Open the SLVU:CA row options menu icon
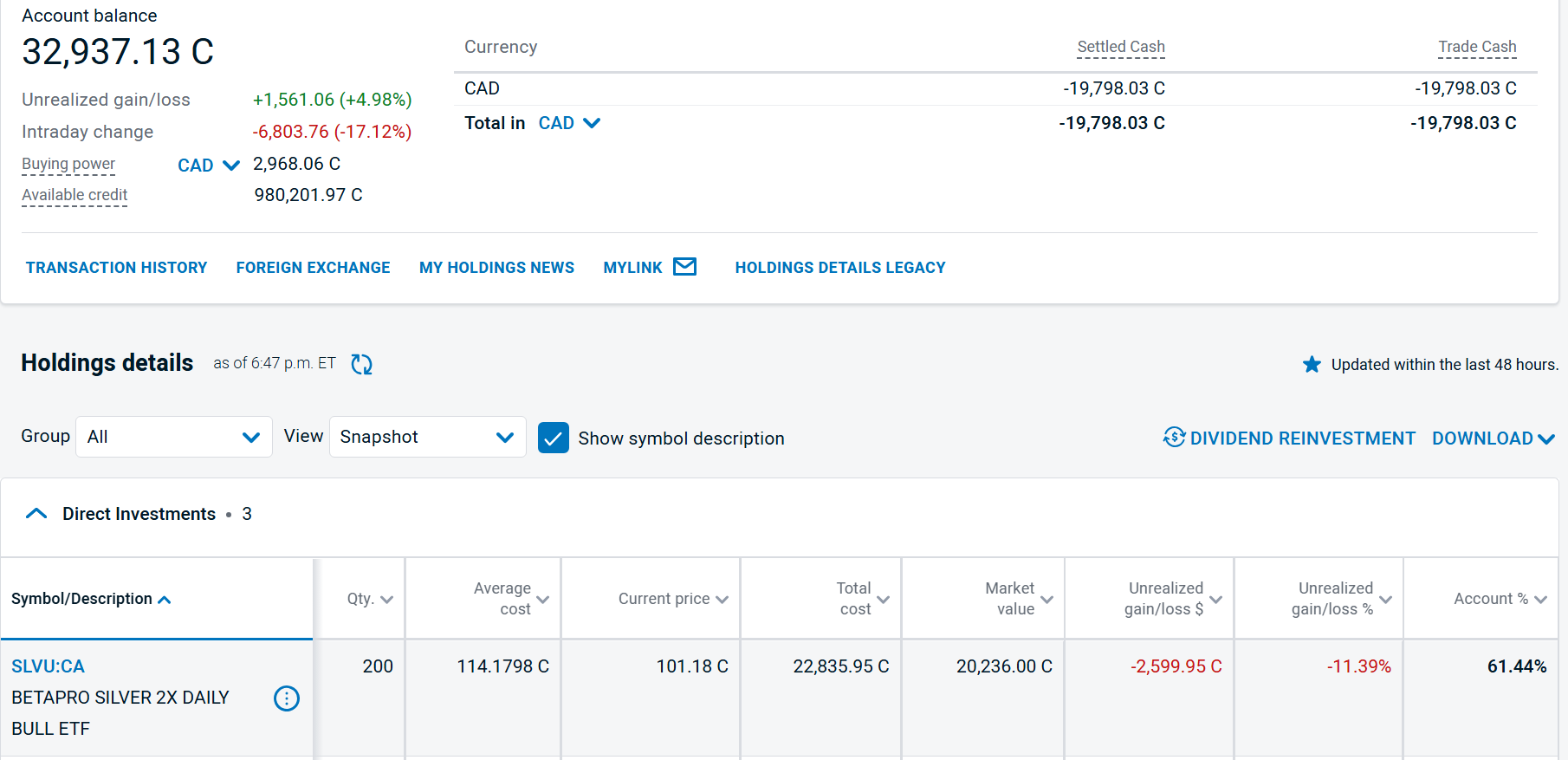Screen dimensions: 1568x760 pyautogui.click(x=287, y=698)
